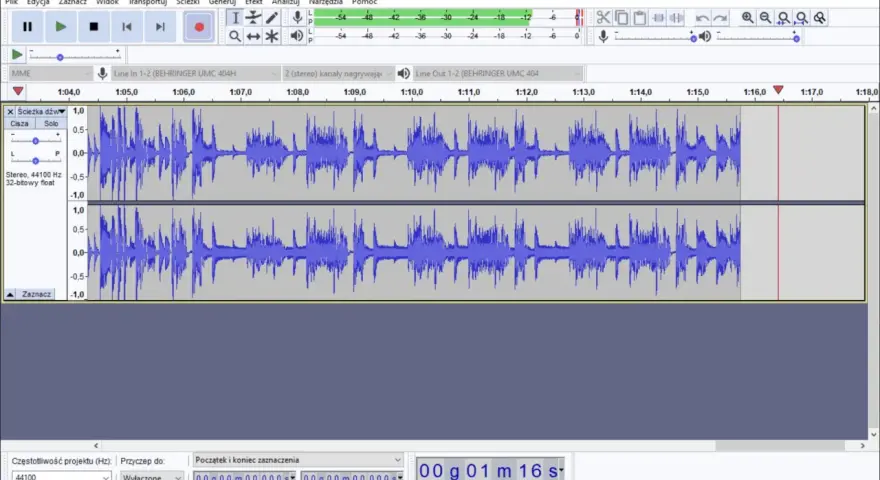Click the Paste clipboard icon
The height and width of the screenshot is (480, 880).
click(639, 17)
